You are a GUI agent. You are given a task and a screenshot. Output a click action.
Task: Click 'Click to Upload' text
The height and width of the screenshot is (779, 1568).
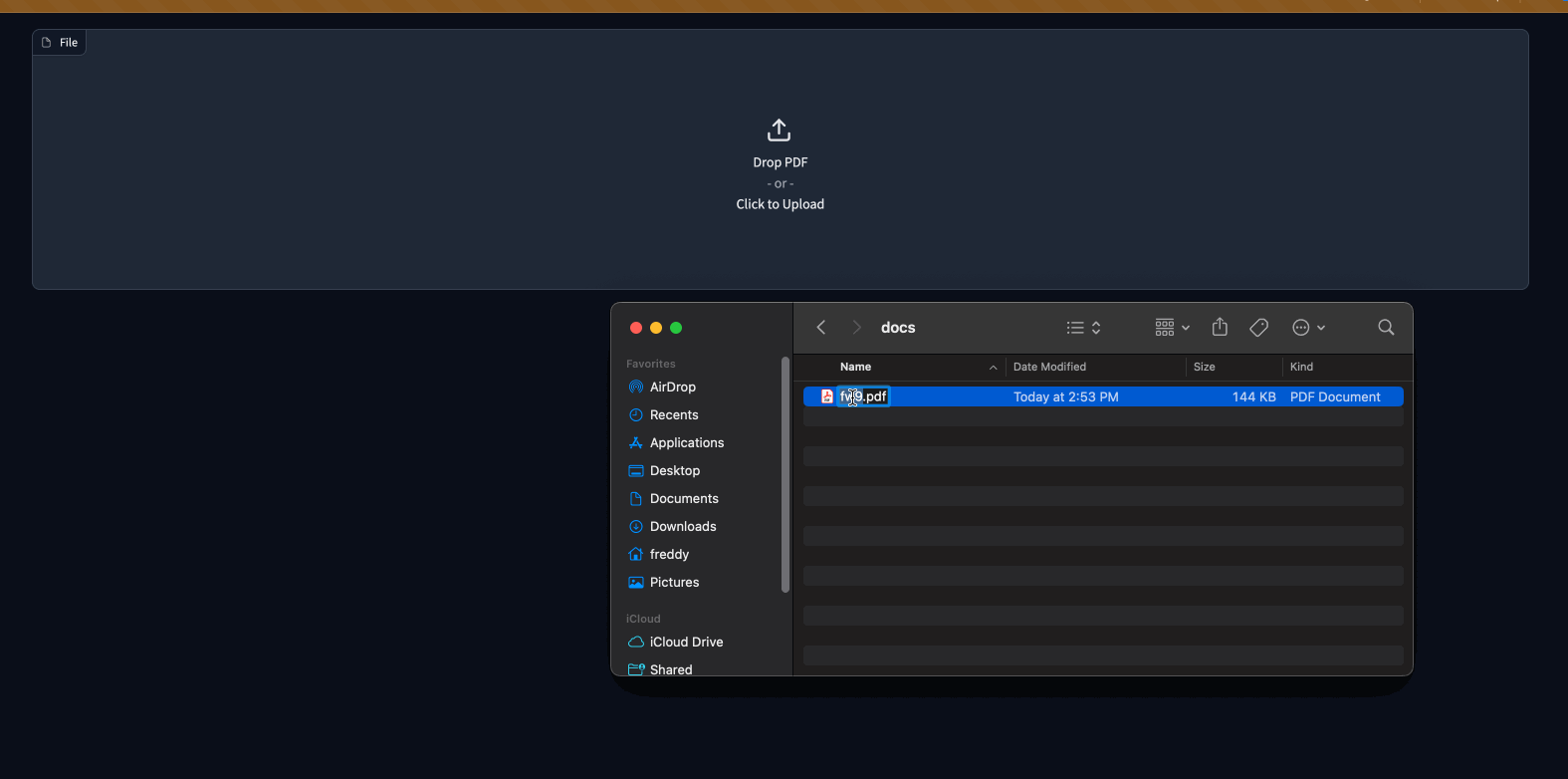(781, 204)
